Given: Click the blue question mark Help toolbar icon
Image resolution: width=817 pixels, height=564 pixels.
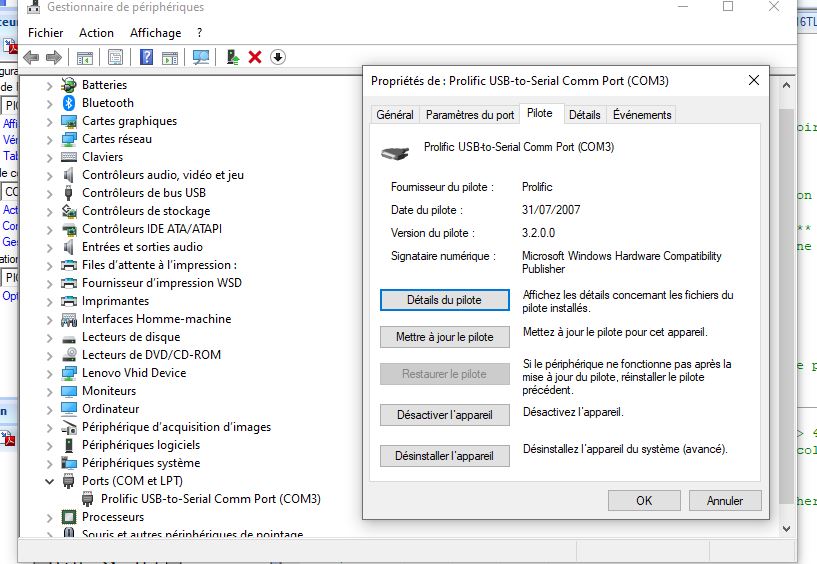Looking at the screenshot, I should coord(146,57).
